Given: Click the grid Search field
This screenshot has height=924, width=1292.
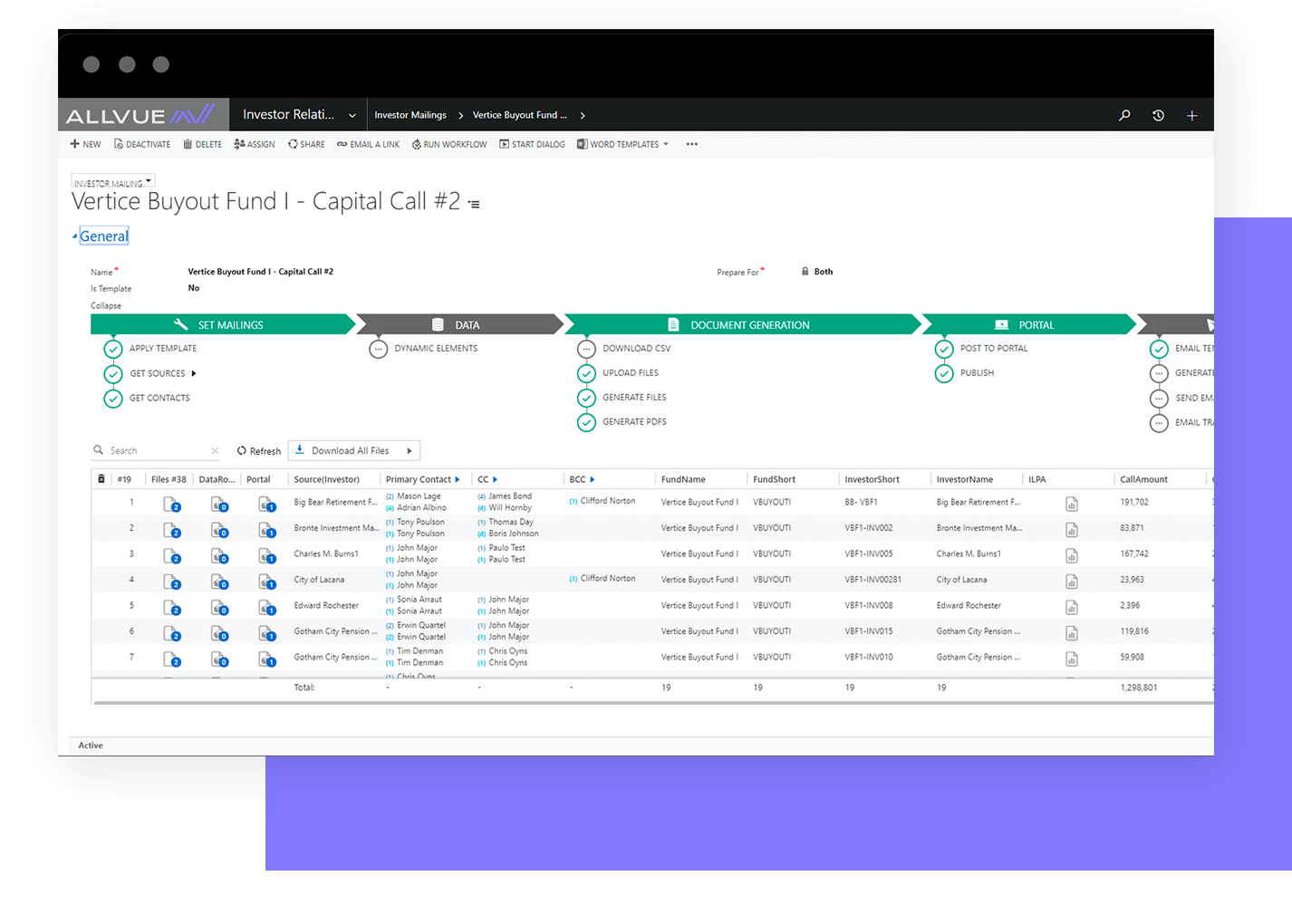Looking at the screenshot, I should (157, 450).
